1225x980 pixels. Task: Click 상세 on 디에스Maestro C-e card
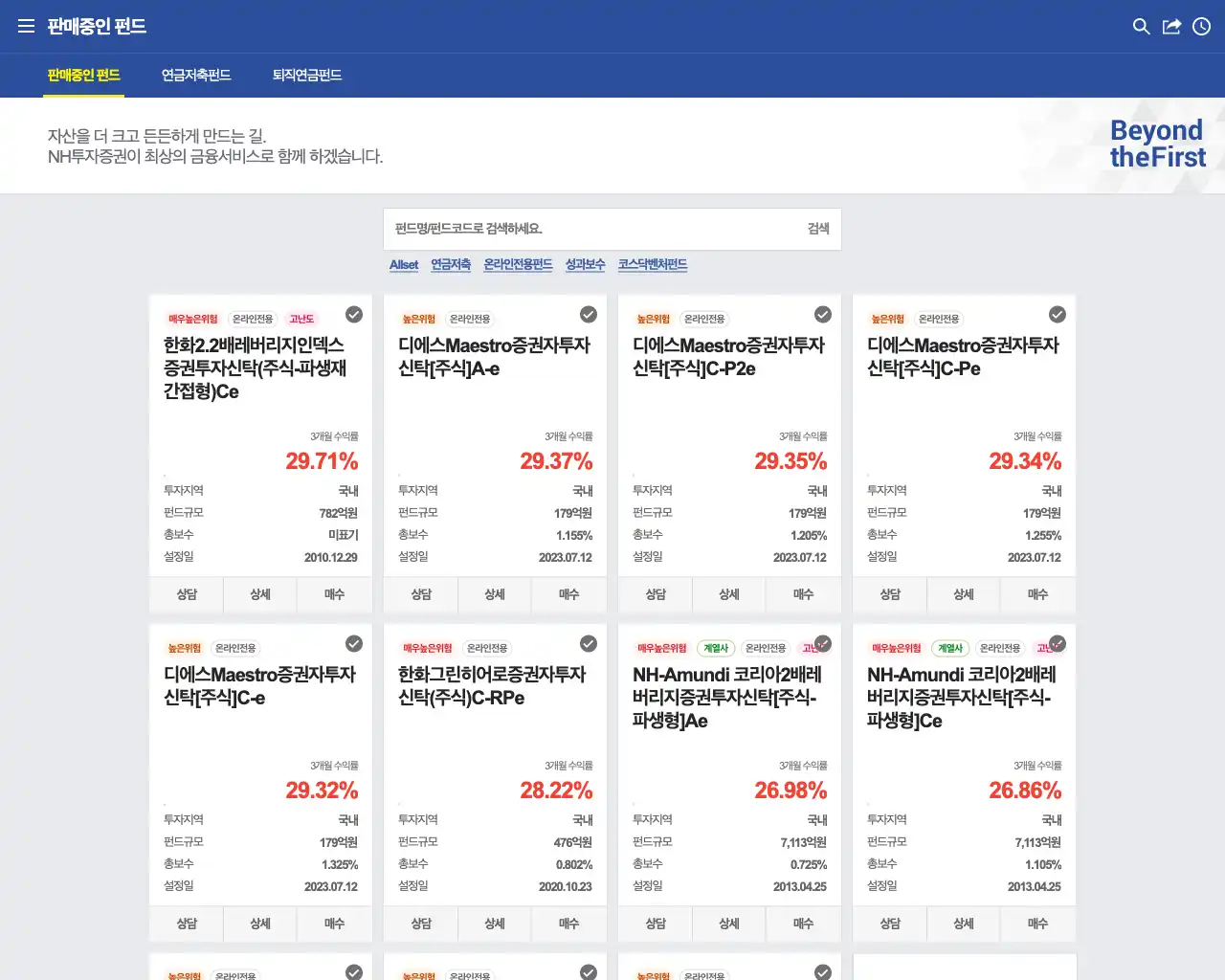260,924
